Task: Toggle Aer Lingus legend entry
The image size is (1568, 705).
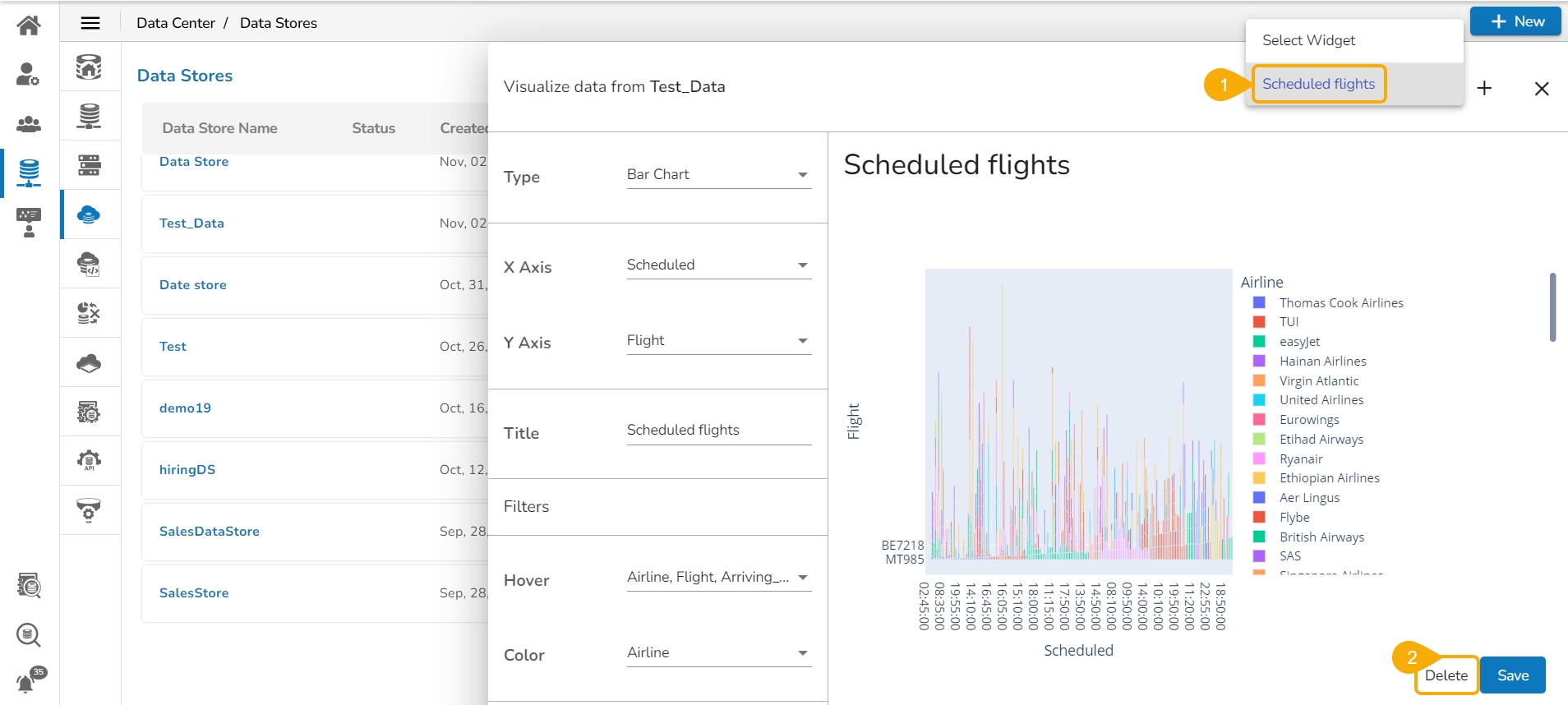Action: [1309, 498]
